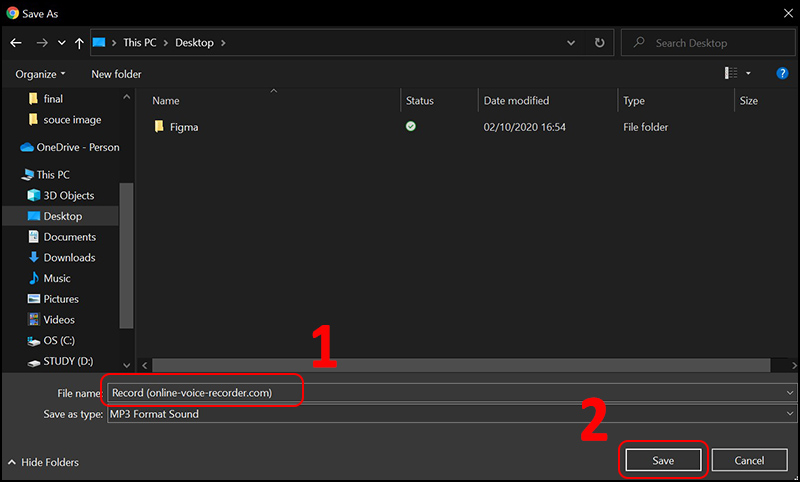Click the File name input field
Screen dimensions: 800x482
[445, 393]
